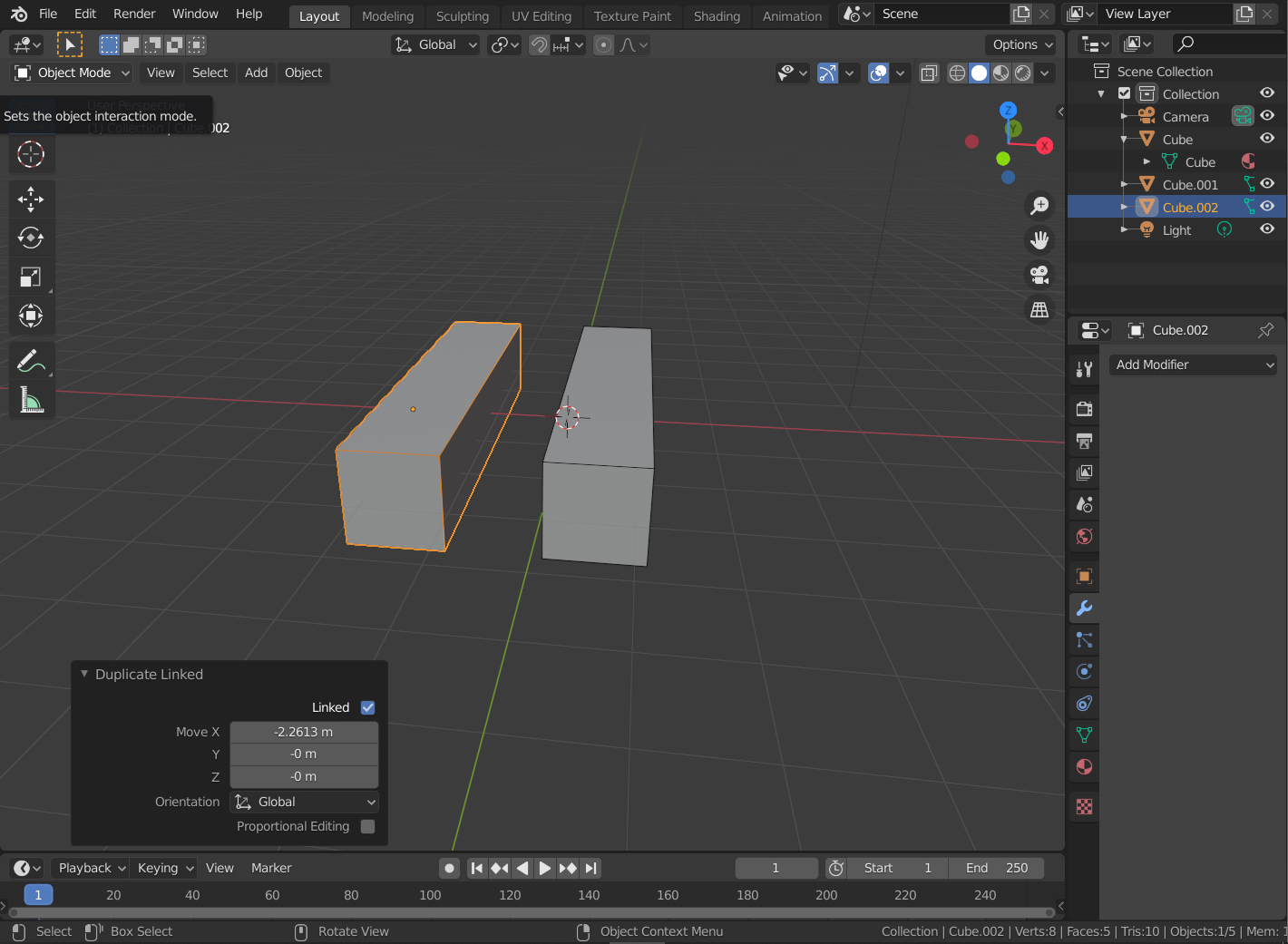The height and width of the screenshot is (944, 1288).
Task: Hide Cube.002 using its eye icon
Action: tap(1267, 207)
